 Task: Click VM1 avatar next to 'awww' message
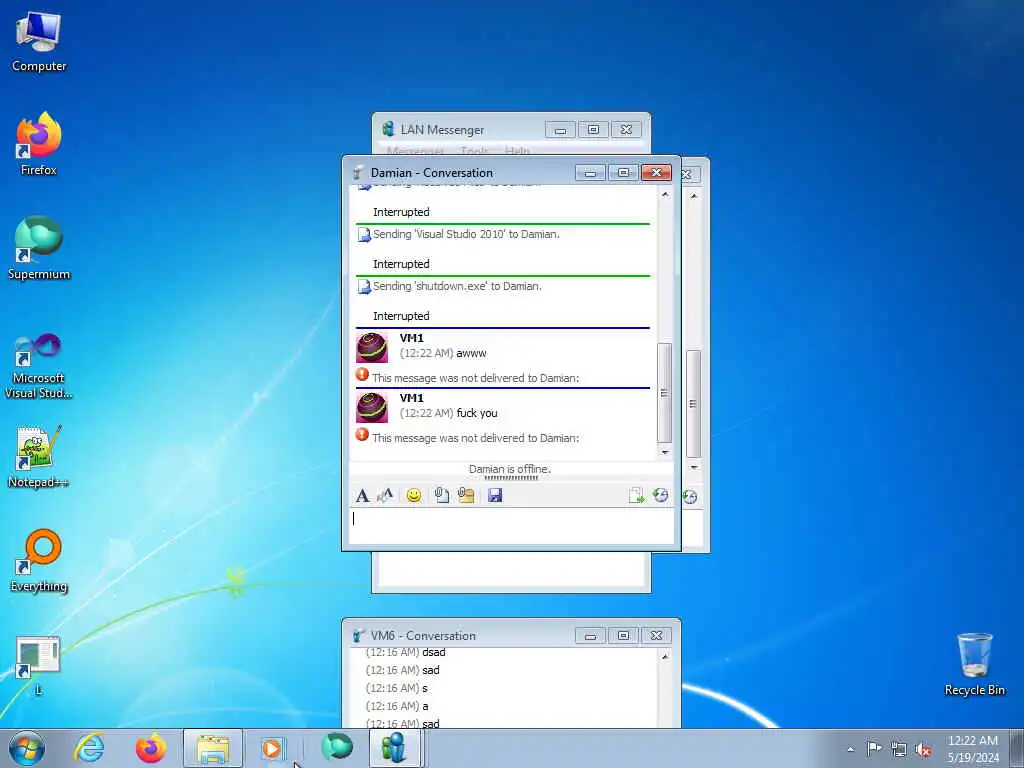372,347
